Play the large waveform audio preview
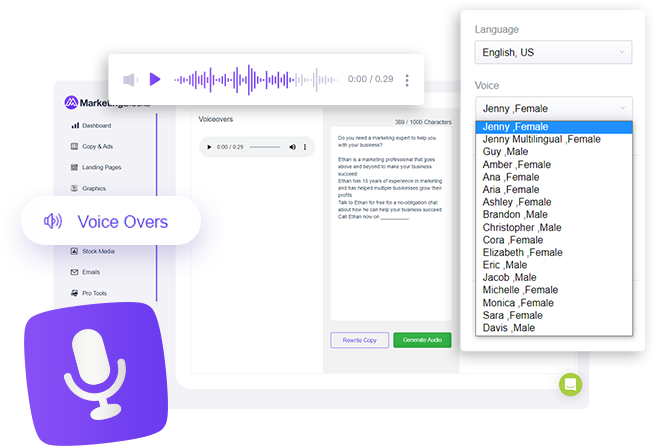The height and width of the screenshot is (446, 655). tap(155, 79)
